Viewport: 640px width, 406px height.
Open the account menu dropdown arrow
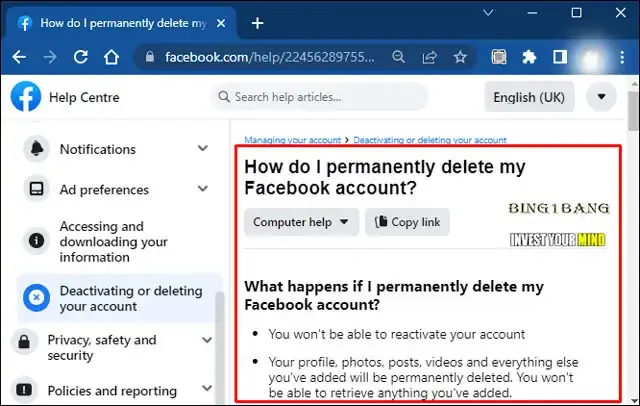tap(601, 97)
